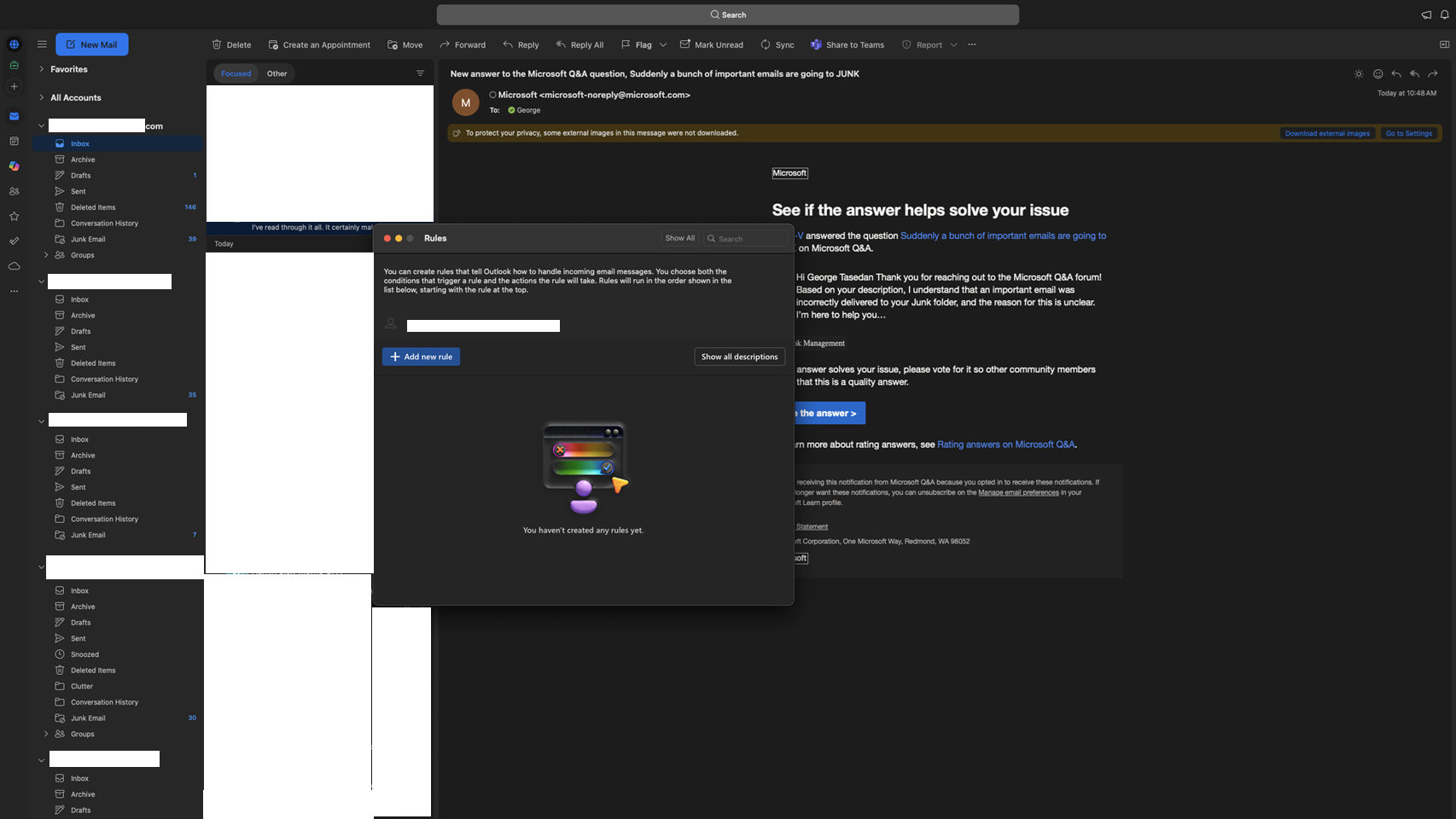Open Junk Email folder with 7 count
The width and height of the screenshot is (1456, 819).
pos(118,535)
